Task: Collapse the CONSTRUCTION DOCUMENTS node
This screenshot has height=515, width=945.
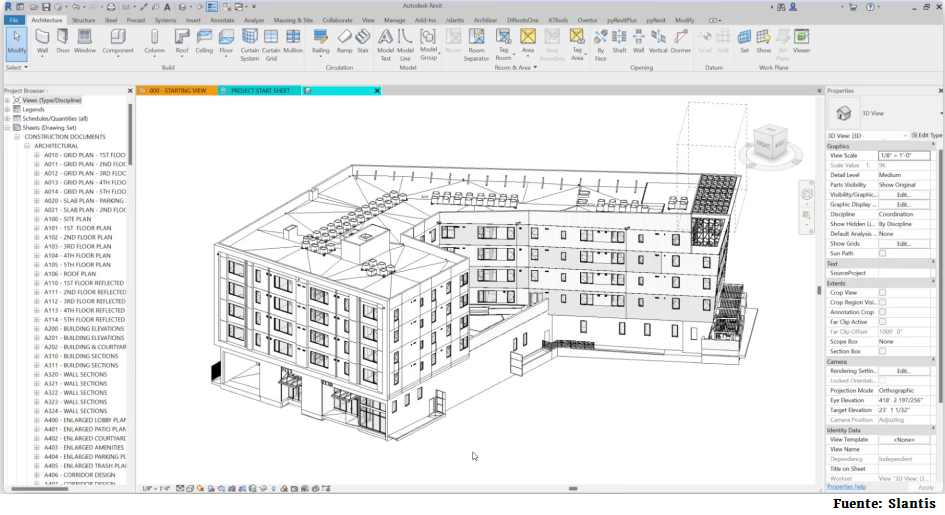Action: [x=17, y=137]
